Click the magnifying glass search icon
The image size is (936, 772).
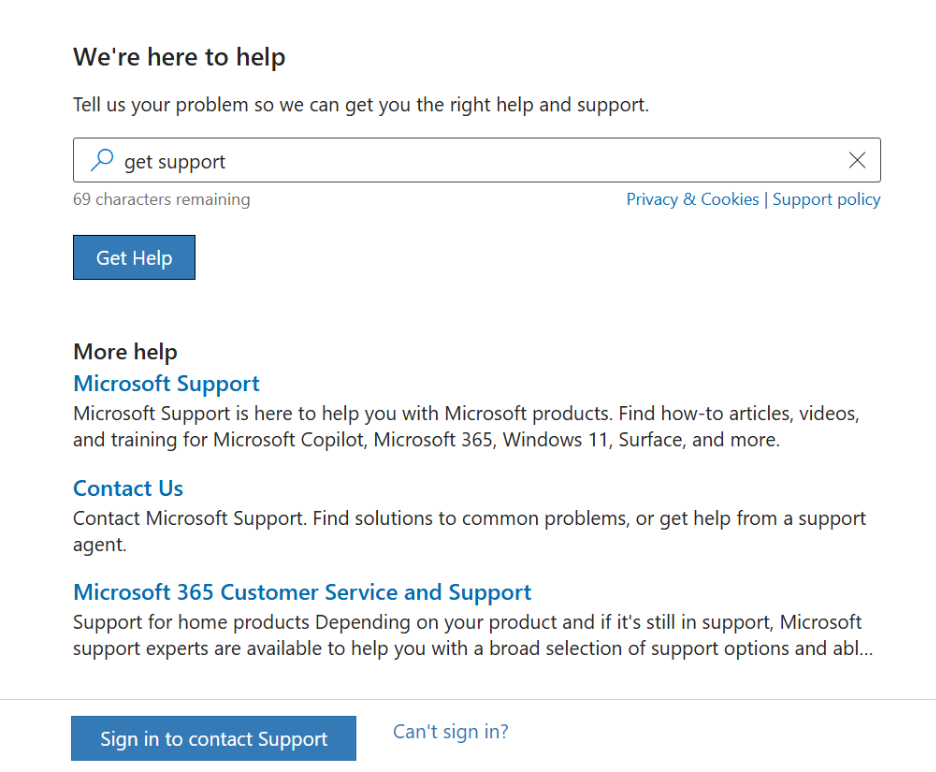tap(102, 160)
